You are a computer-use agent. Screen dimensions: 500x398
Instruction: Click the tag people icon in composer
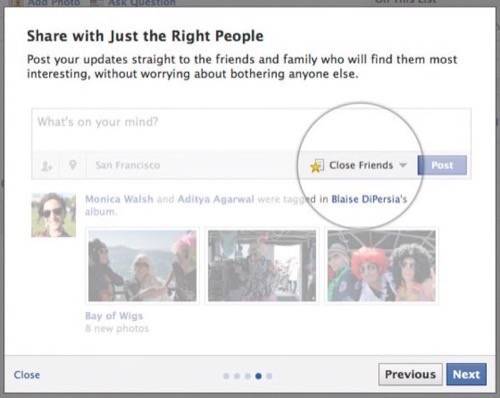click(x=46, y=166)
